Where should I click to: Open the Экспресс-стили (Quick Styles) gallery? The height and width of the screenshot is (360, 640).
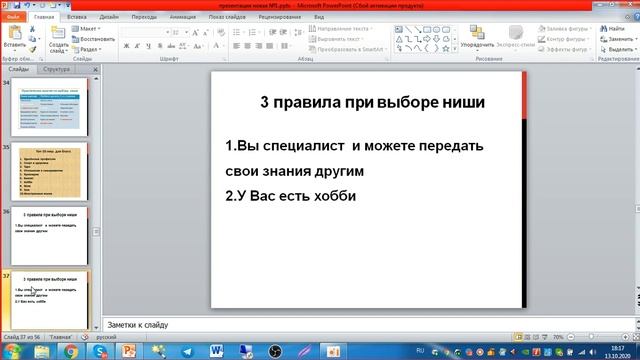click(516, 37)
